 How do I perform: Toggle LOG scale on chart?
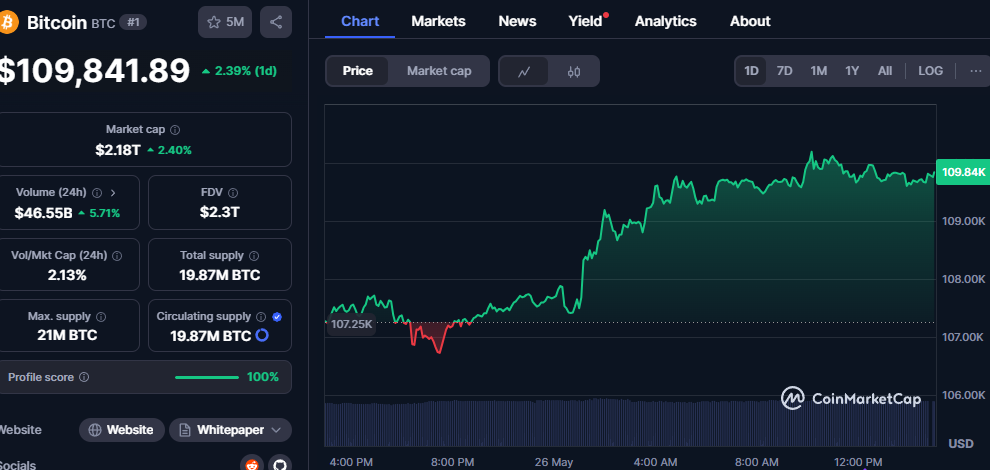tap(930, 71)
